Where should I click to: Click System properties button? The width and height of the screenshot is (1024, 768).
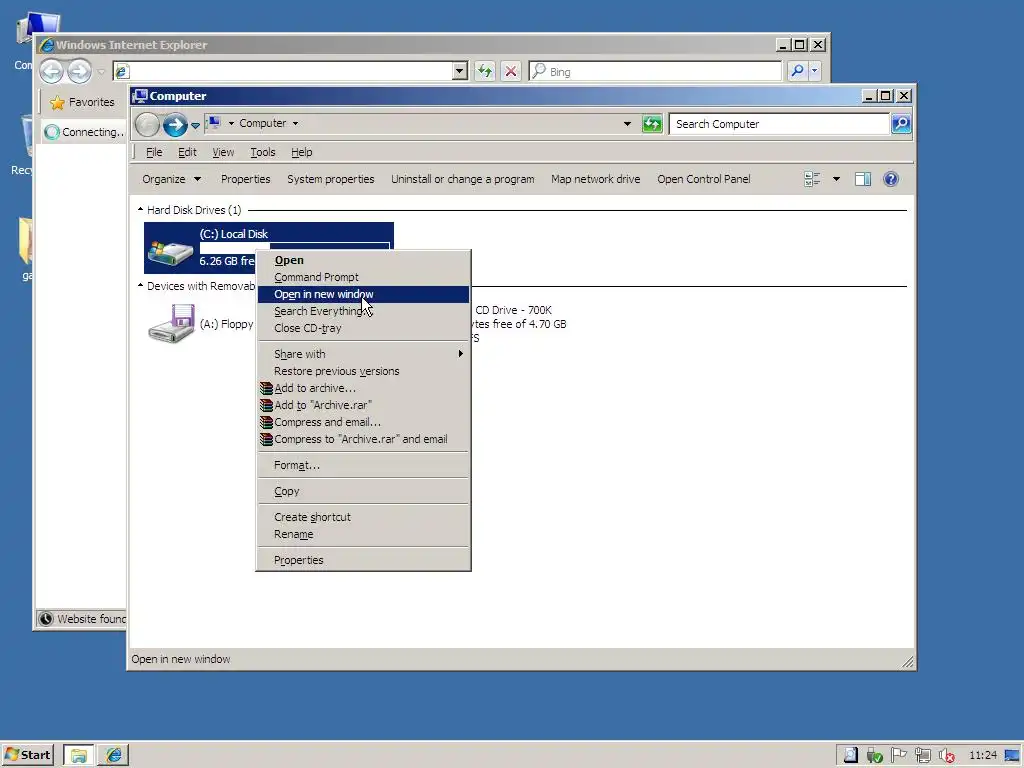(330, 179)
